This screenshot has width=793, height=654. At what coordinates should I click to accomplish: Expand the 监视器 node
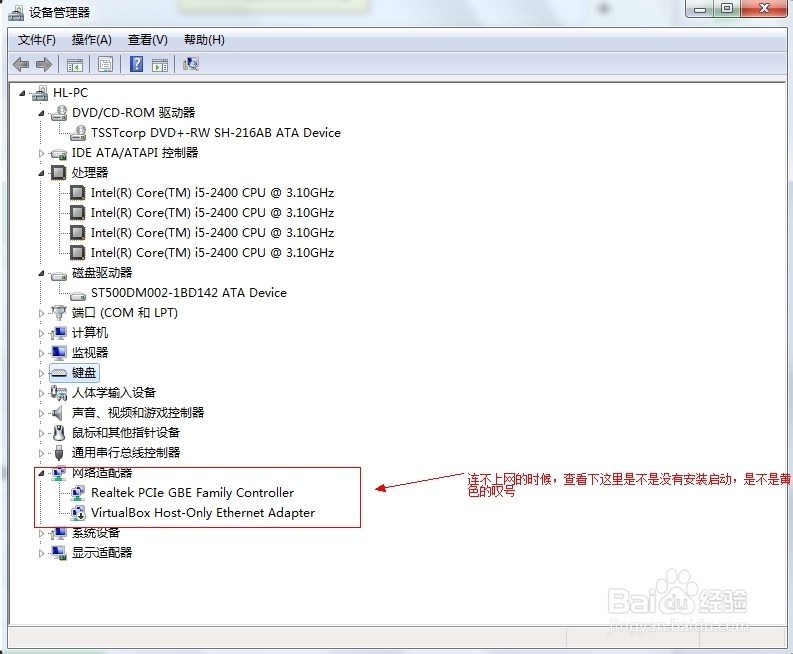(x=41, y=353)
